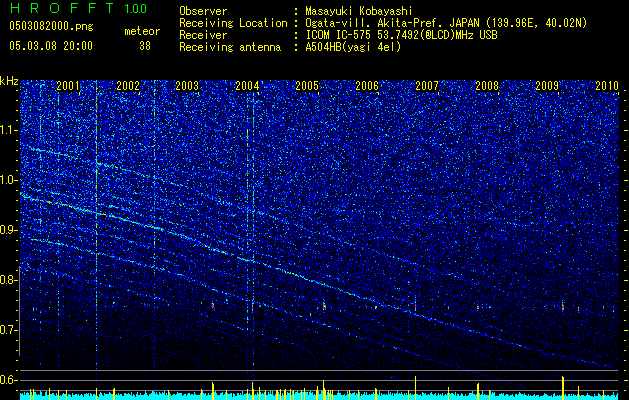629x400 pixels.
Task: Click the Receiving Location label
Action: 233,23
